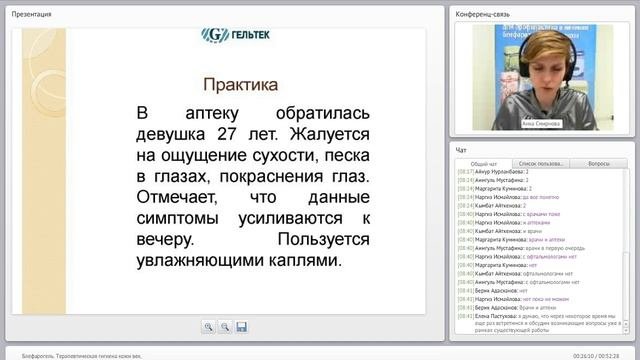
Task: Click the Презентация panel title
Action: pos(31,14)
